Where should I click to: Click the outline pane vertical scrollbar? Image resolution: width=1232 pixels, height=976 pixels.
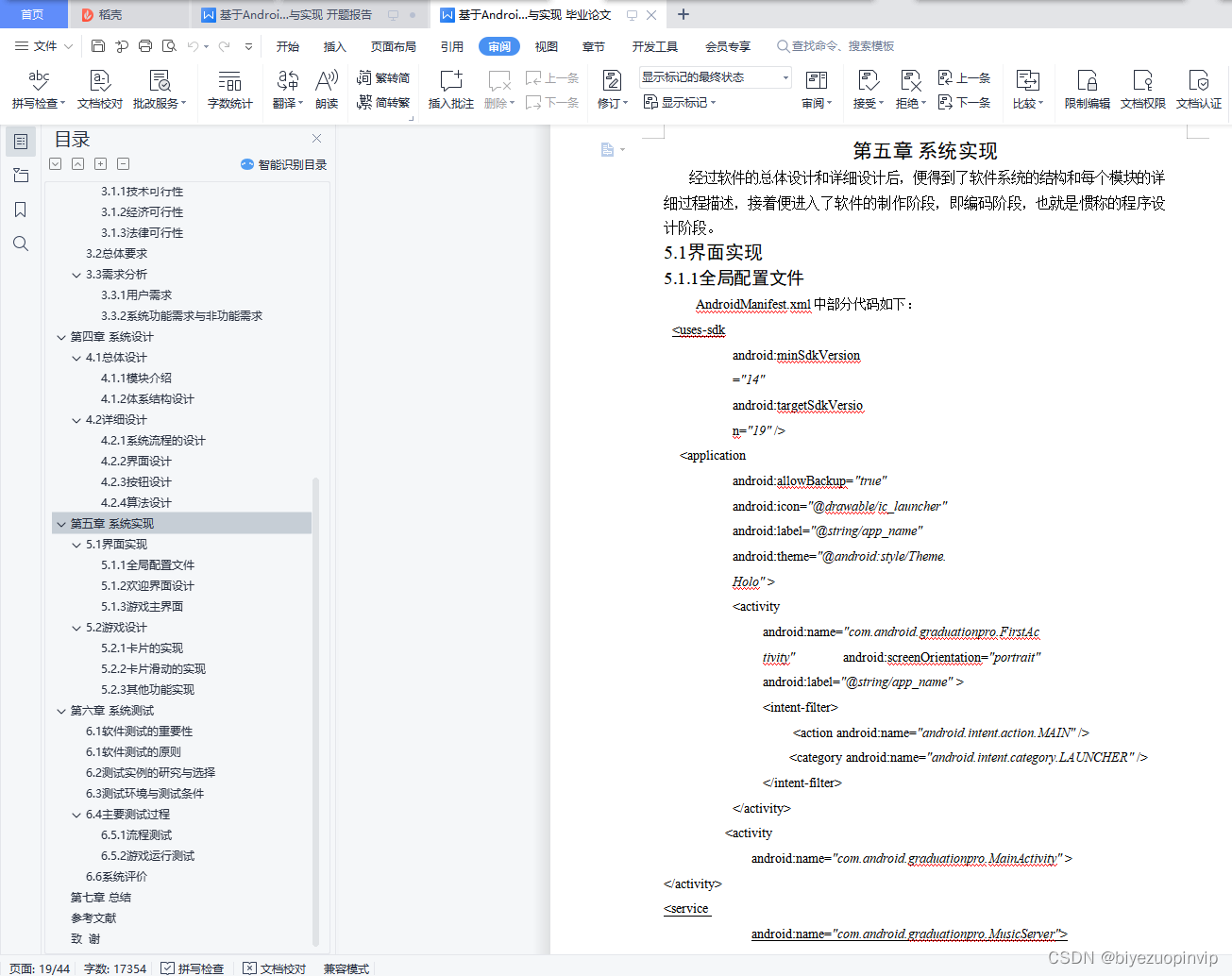point(315,711)
